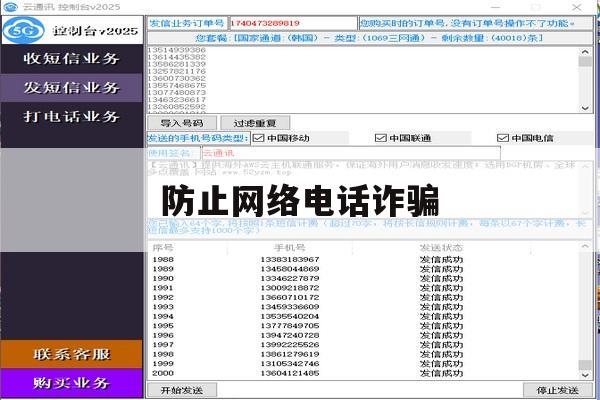Click the results table scrollbar thumb
600x400 pixels.
click(x=585, y=365)
